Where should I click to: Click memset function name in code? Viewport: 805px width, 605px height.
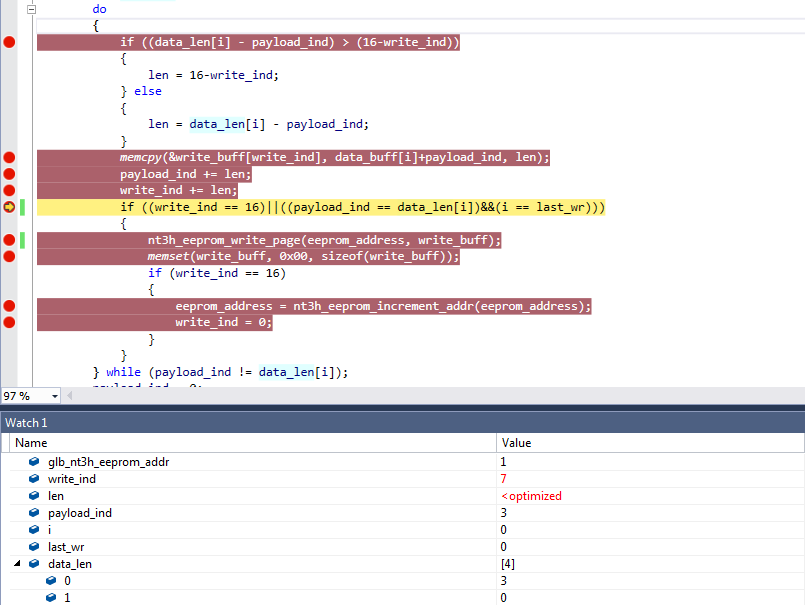coord(168,256)
